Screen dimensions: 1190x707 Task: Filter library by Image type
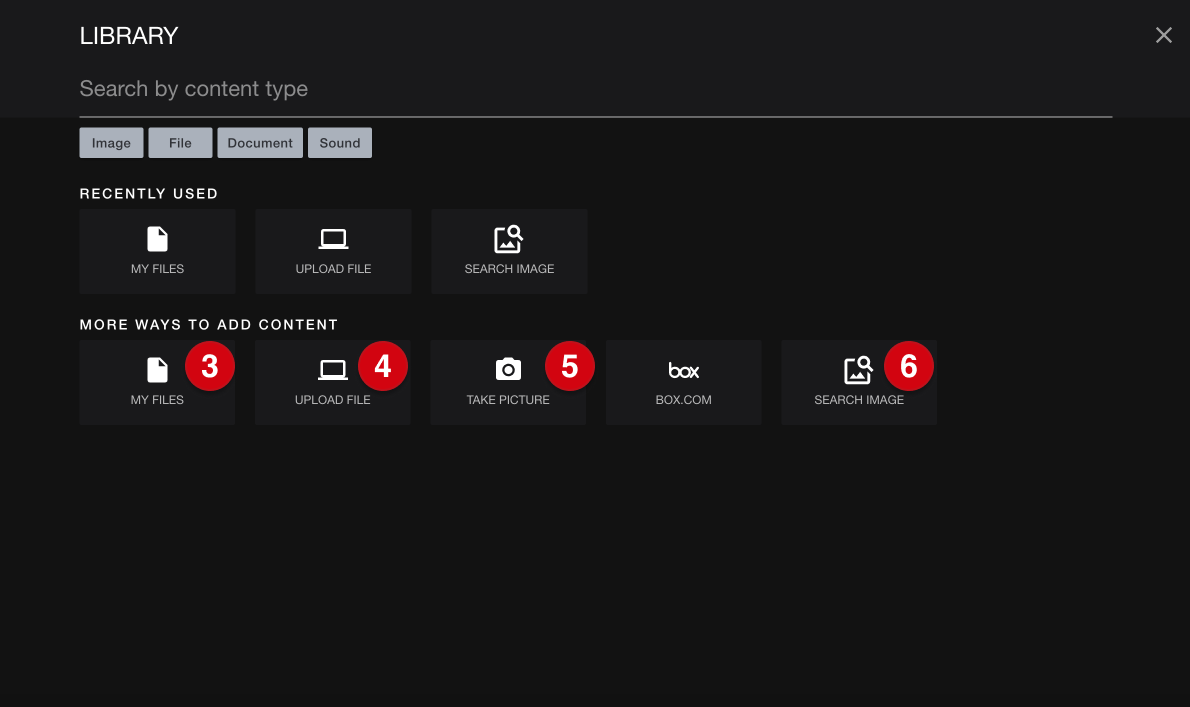point(112,143)
